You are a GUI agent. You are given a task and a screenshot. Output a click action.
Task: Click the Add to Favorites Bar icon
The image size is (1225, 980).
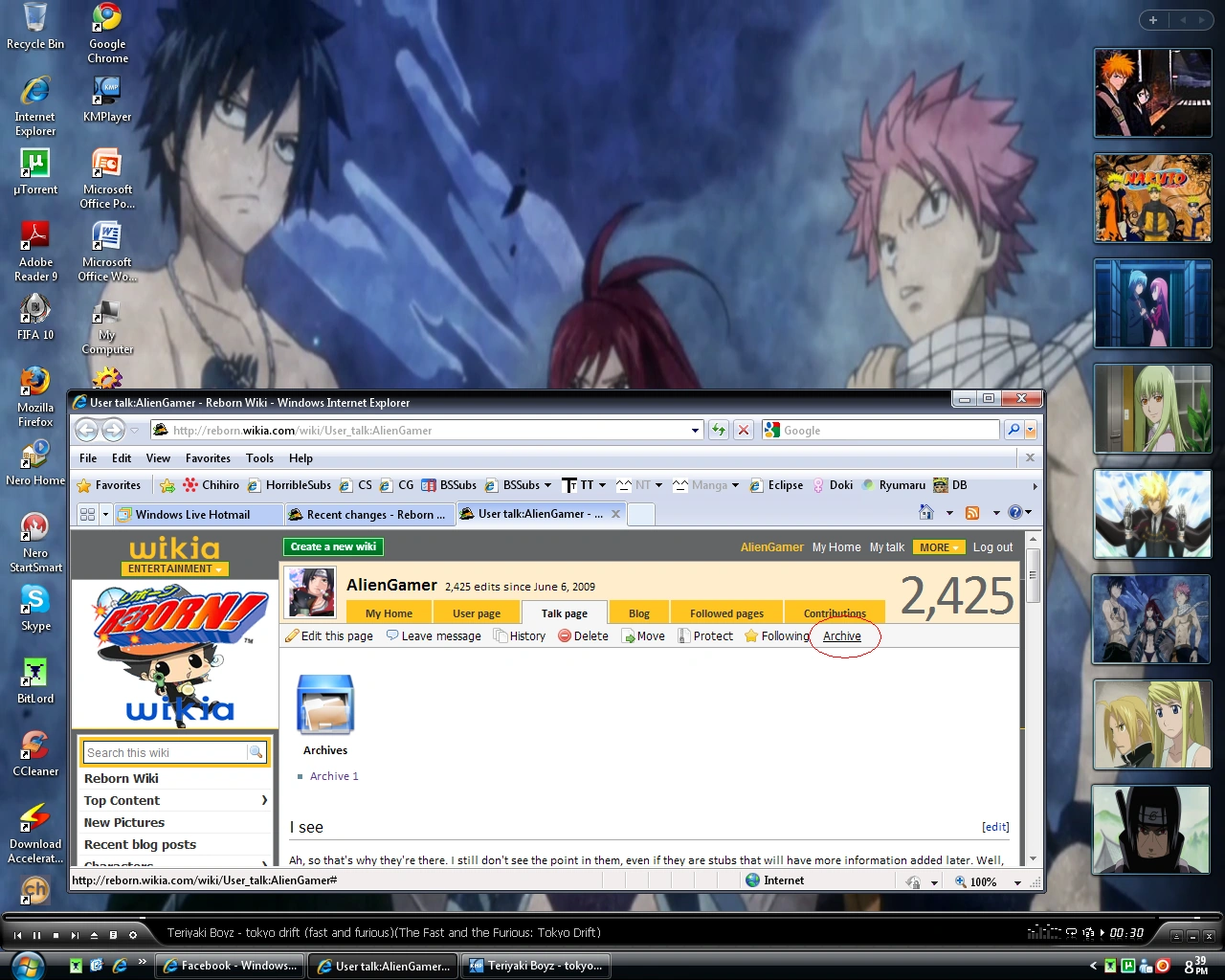point(167,485)
